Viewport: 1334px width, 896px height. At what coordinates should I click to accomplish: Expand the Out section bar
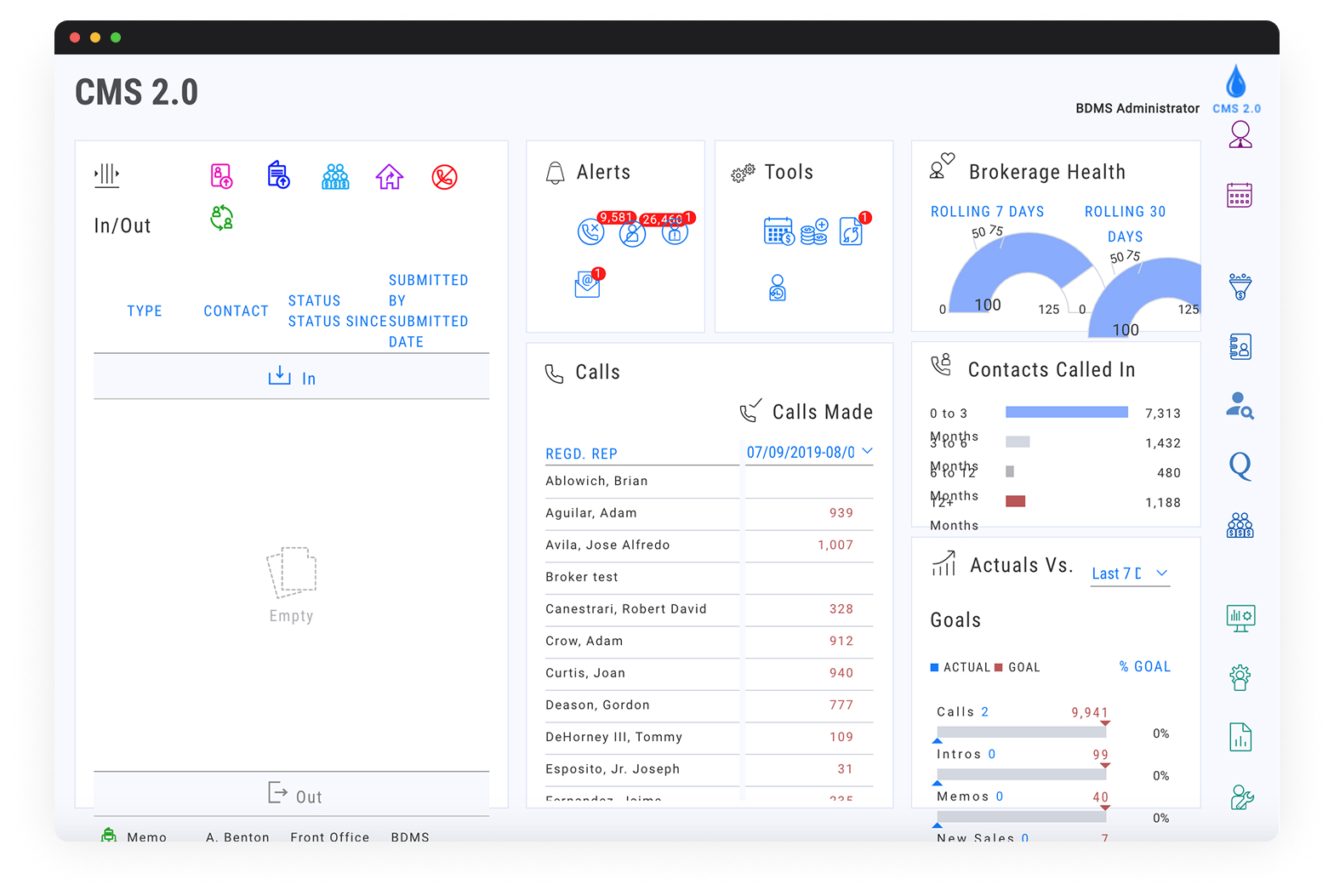click(291, 795)
